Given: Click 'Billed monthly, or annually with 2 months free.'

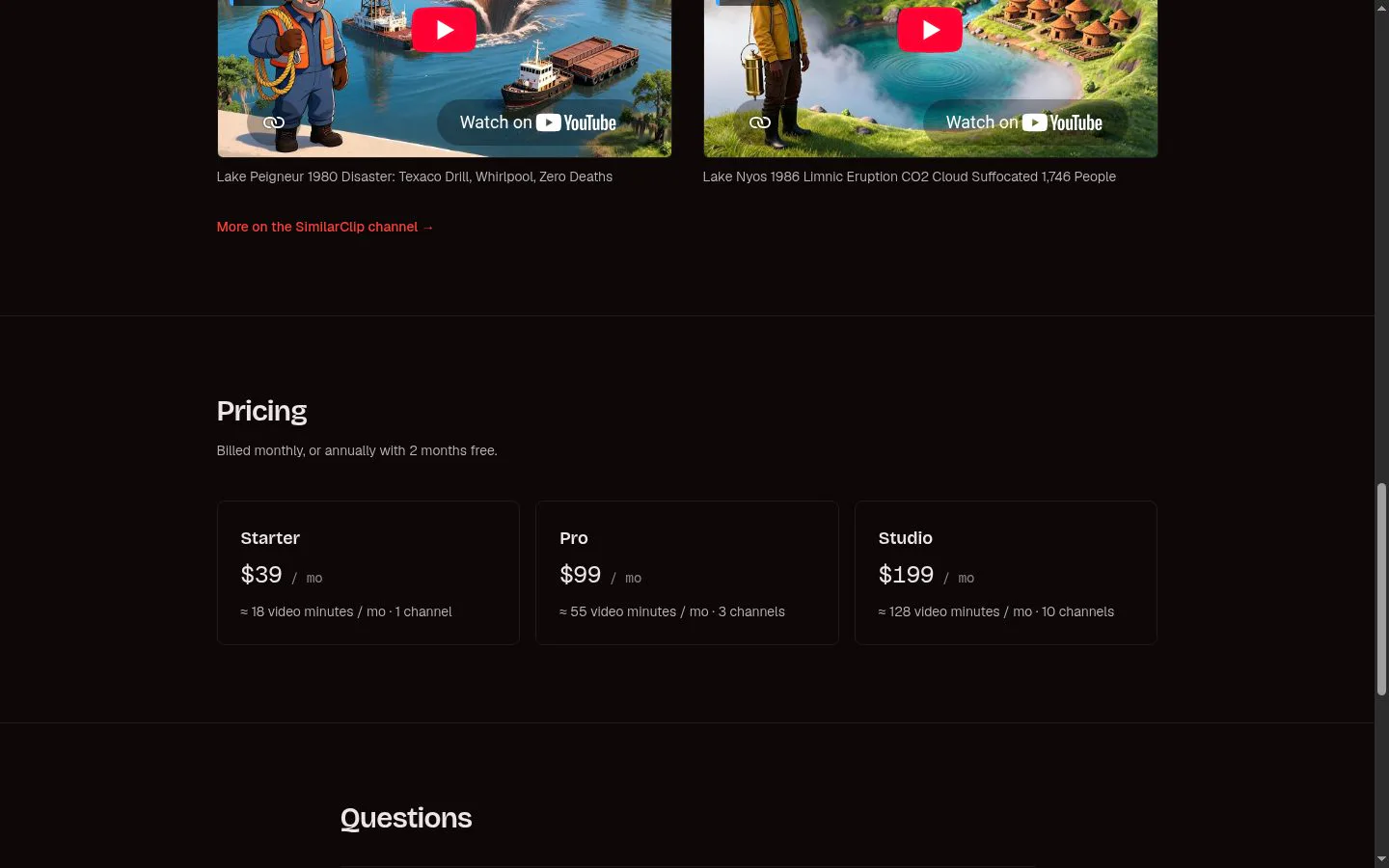Looking at the screenshot, I should click(x=357, y=450).
